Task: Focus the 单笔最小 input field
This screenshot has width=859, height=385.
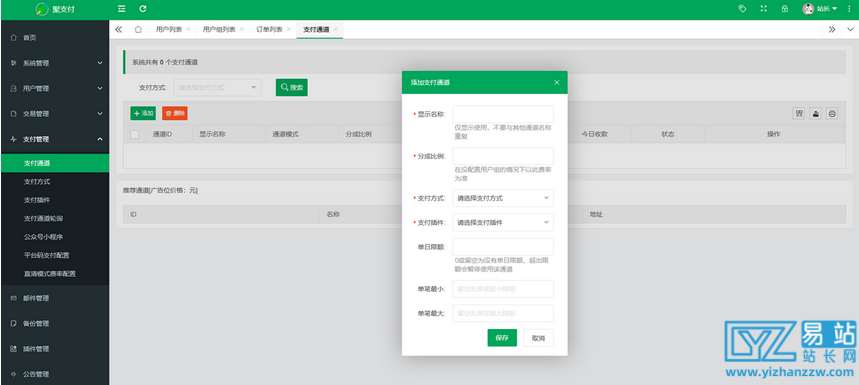Action: [503, 289]
